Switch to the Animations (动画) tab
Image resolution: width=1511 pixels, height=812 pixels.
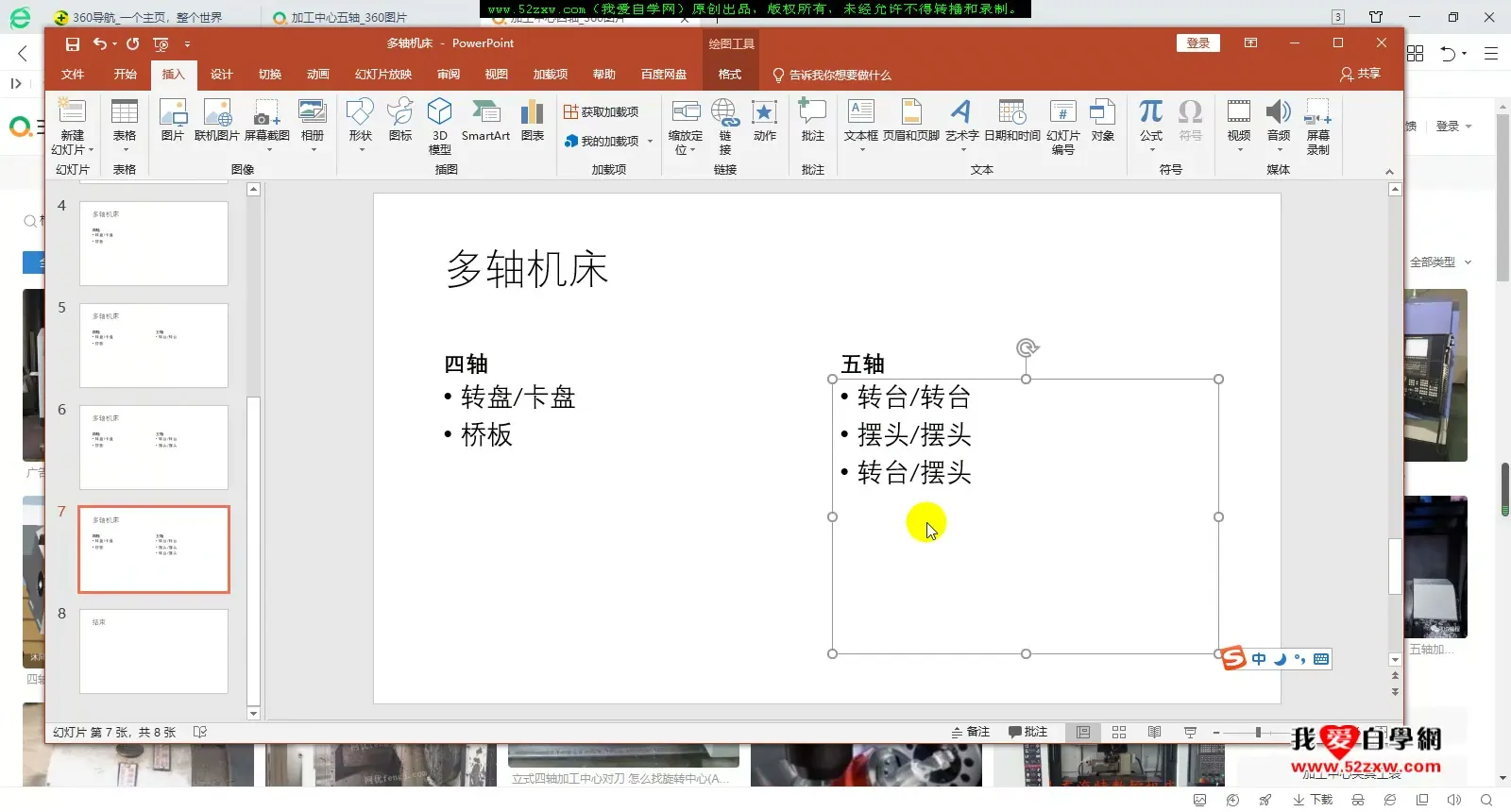(318, 75)
